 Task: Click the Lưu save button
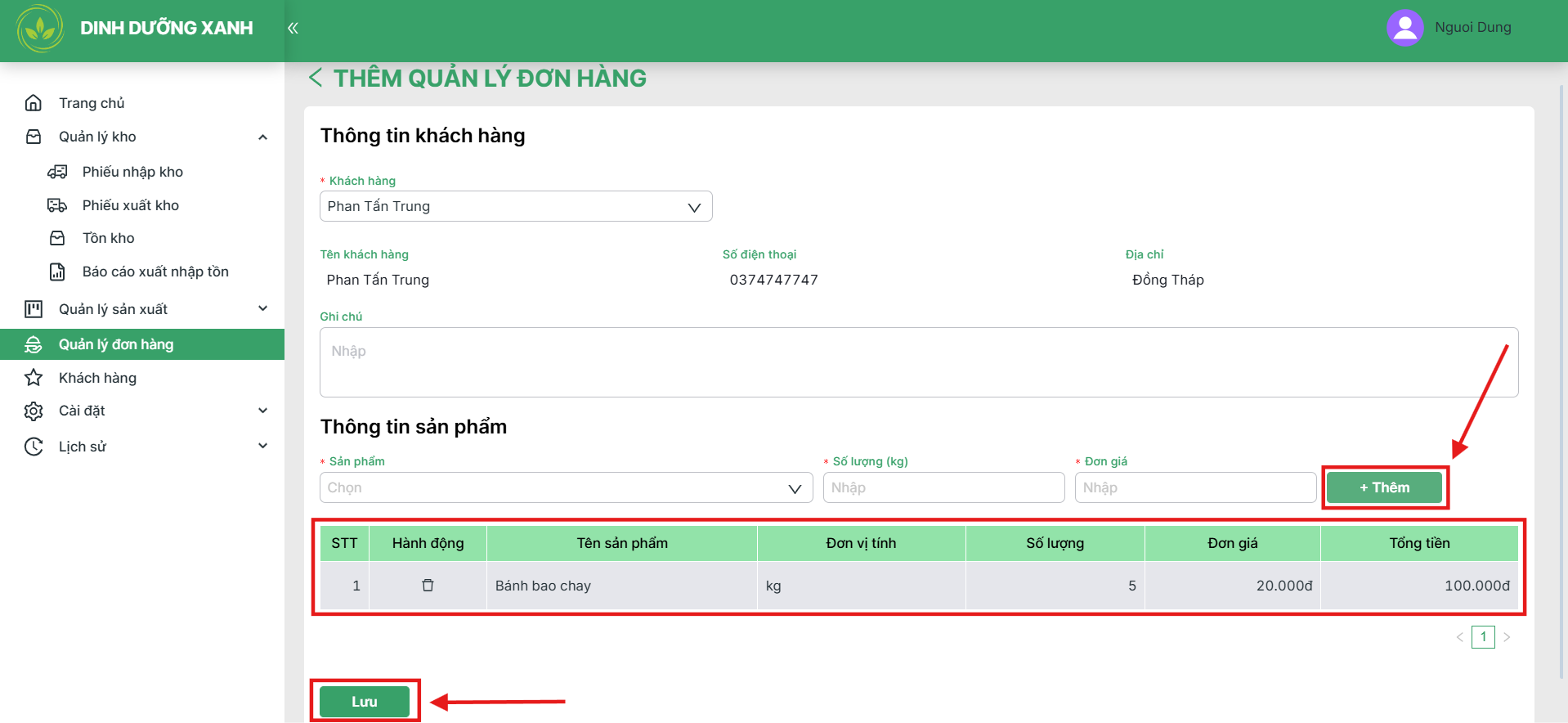(365, 702)
